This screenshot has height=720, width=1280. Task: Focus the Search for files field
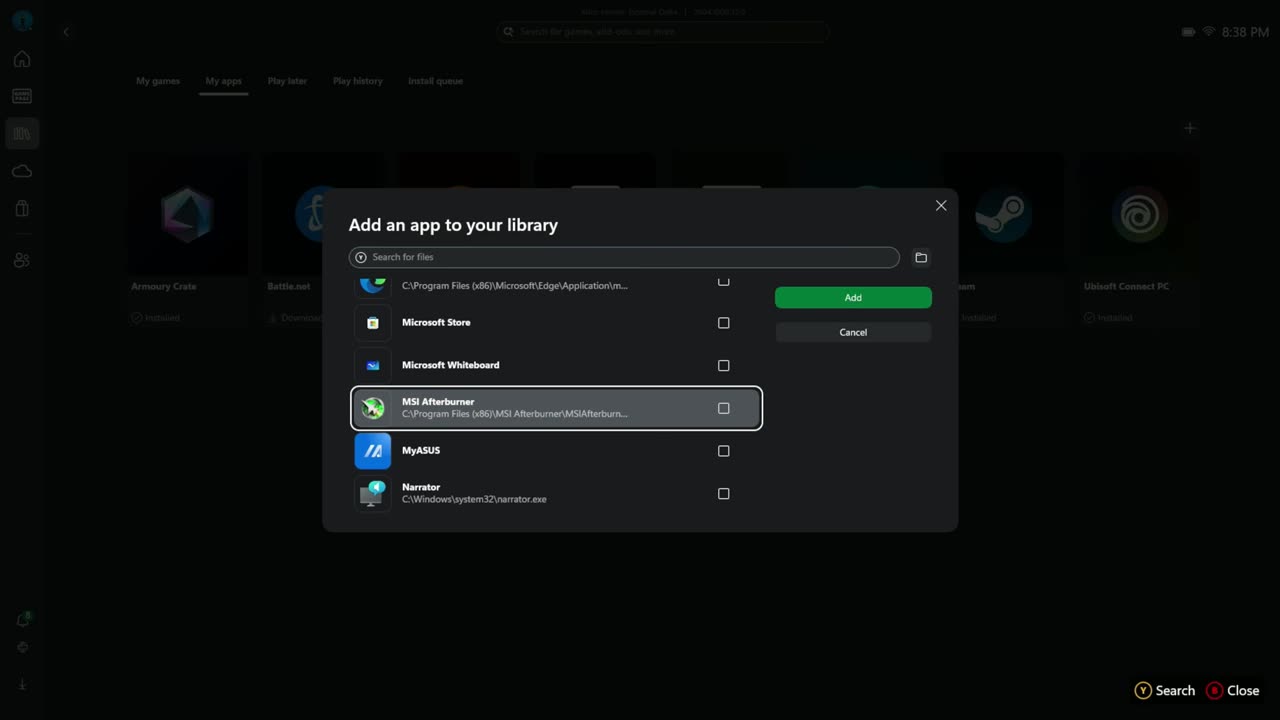(x=624, y=257)
